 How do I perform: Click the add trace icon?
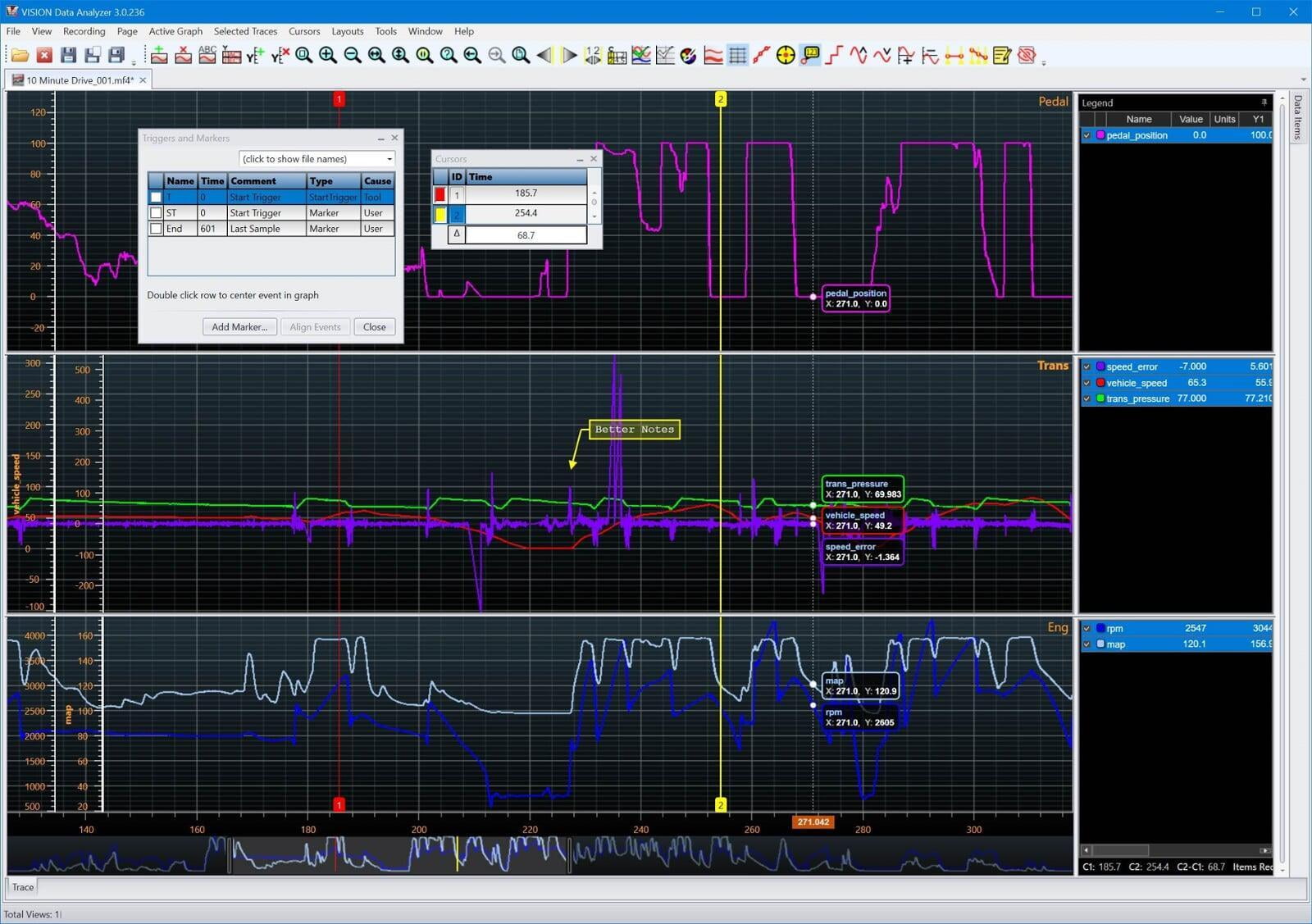(159, 55)
